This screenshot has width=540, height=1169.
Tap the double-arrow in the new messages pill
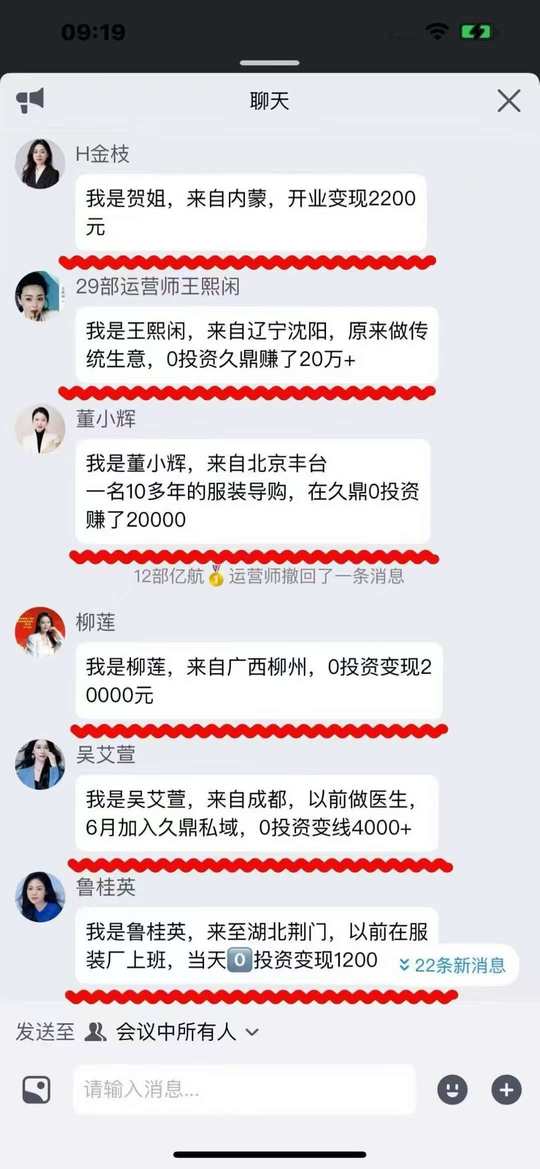(x=404, y=965)
